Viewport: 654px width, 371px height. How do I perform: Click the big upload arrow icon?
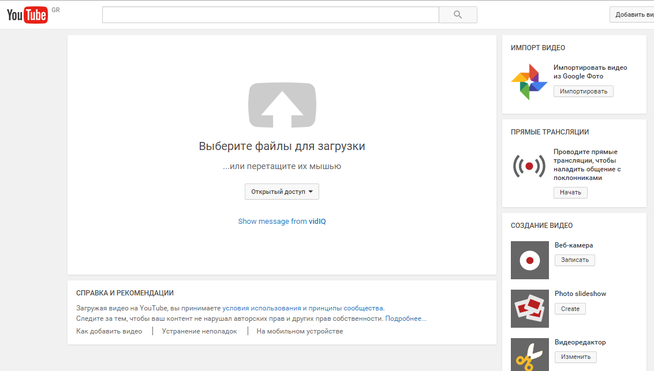[x=282, y=105]
